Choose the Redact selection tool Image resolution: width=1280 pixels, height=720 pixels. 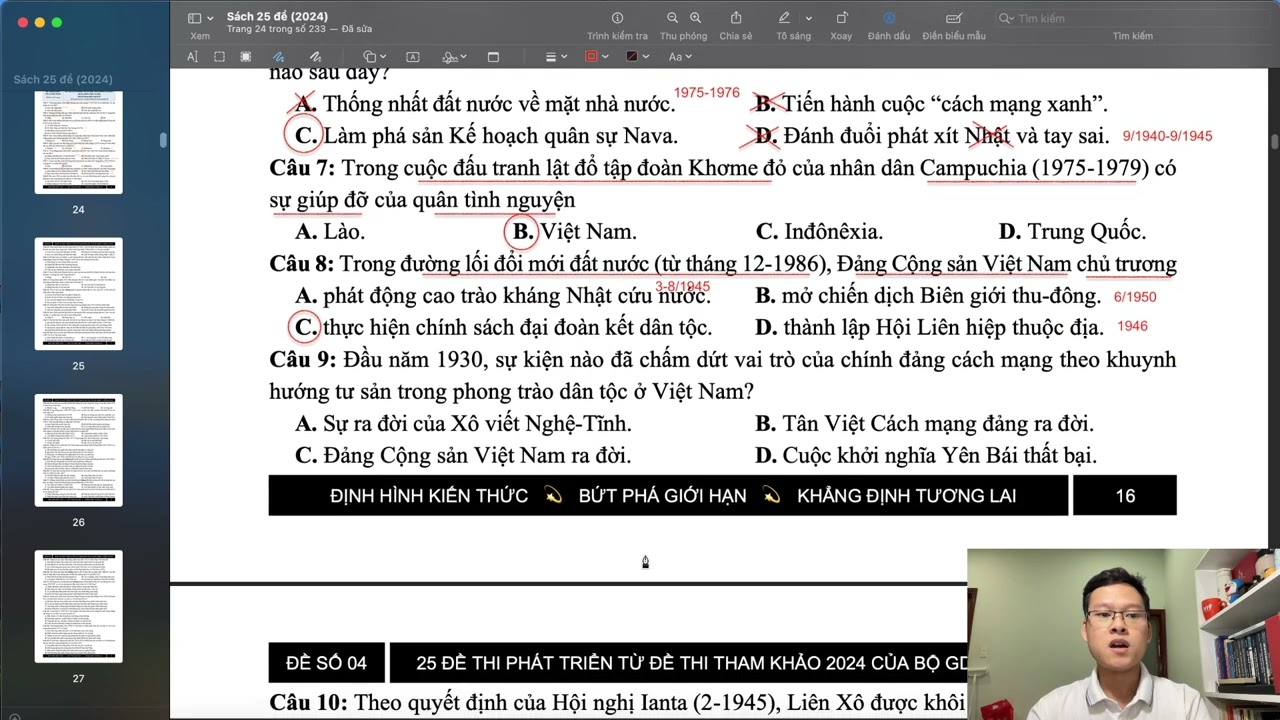coord(246,57)
